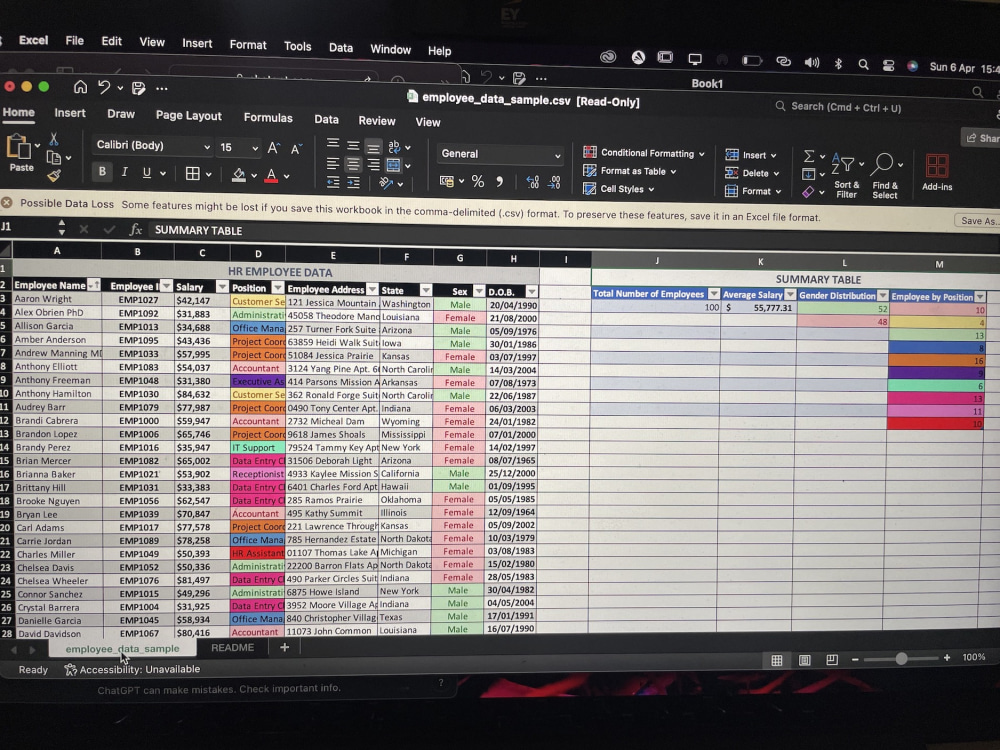This screenshot has height=750, width=1000.
Task: Click the Share button
Action: coord(982,138)
